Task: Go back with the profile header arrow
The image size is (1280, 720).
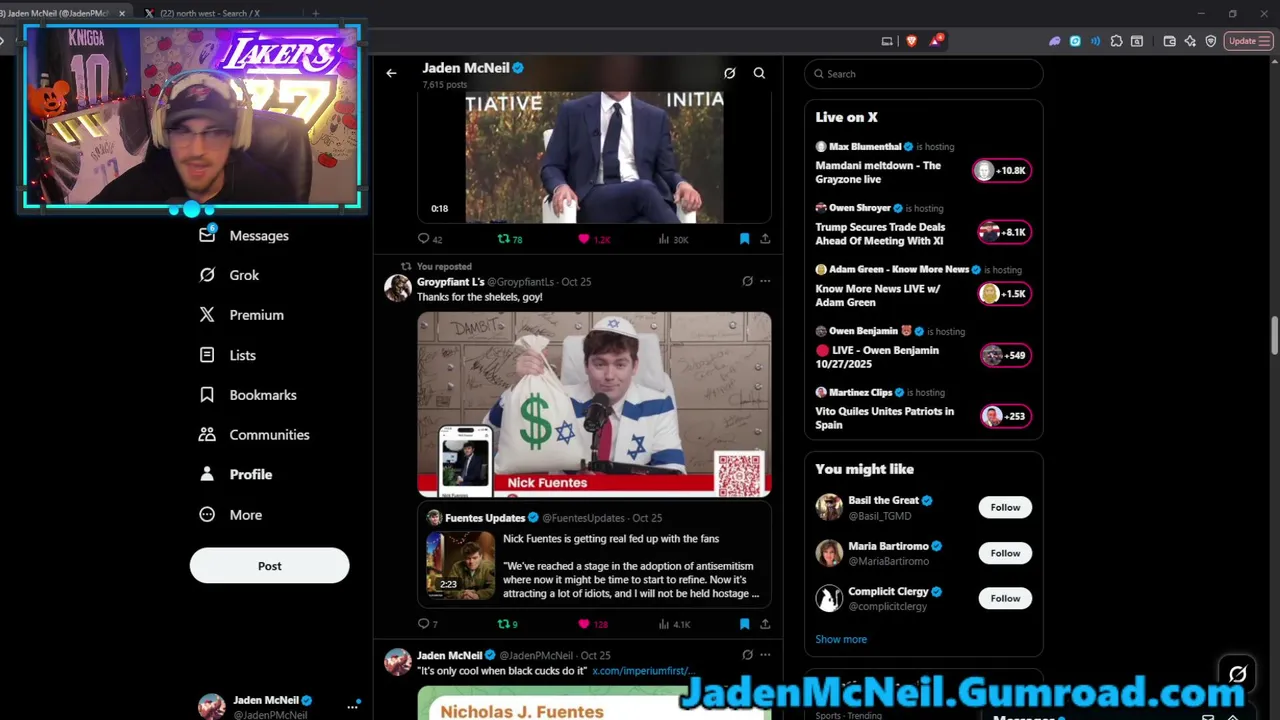Action: coord(391,73)
